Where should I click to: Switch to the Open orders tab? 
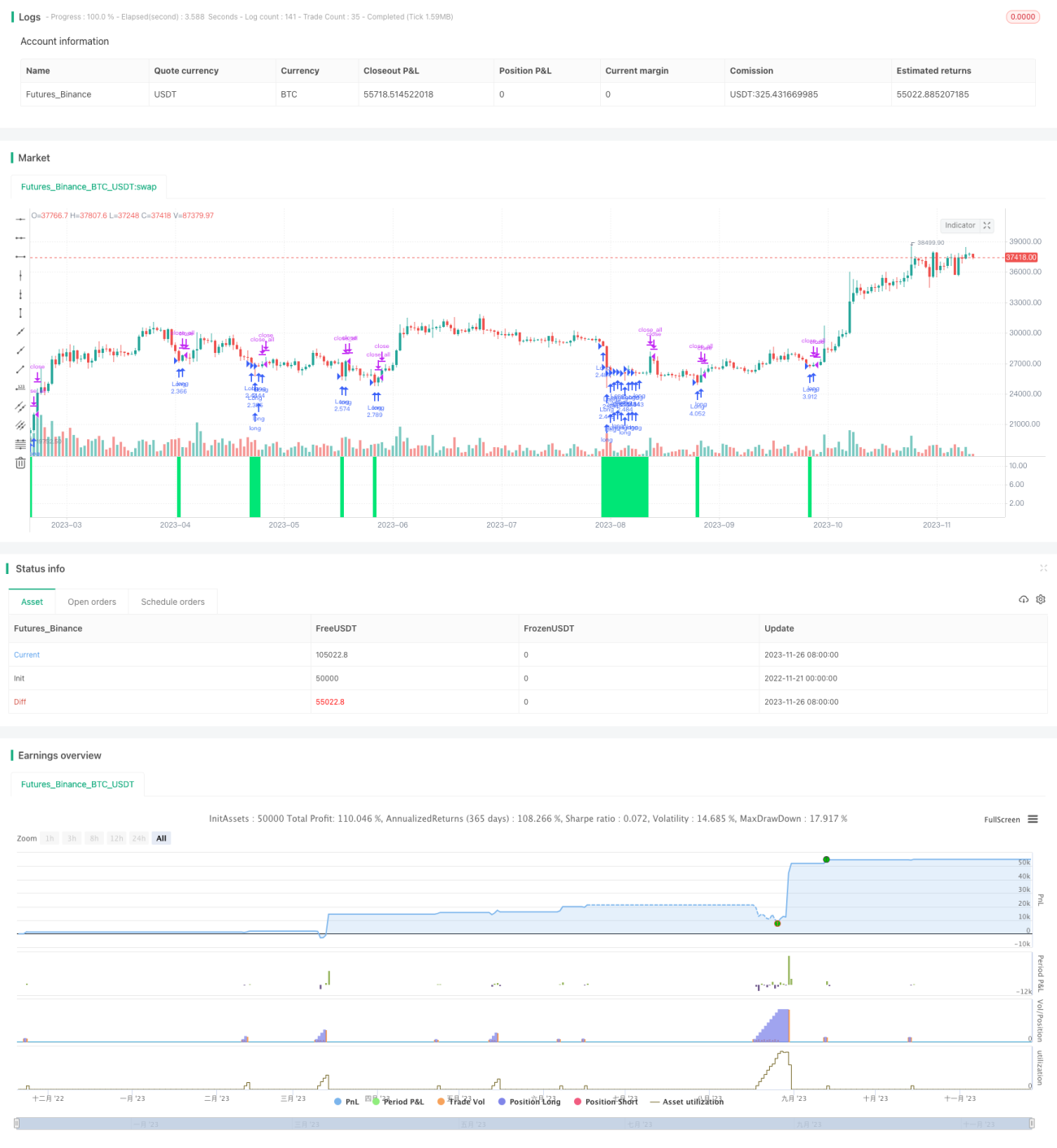tap(92, 602)
